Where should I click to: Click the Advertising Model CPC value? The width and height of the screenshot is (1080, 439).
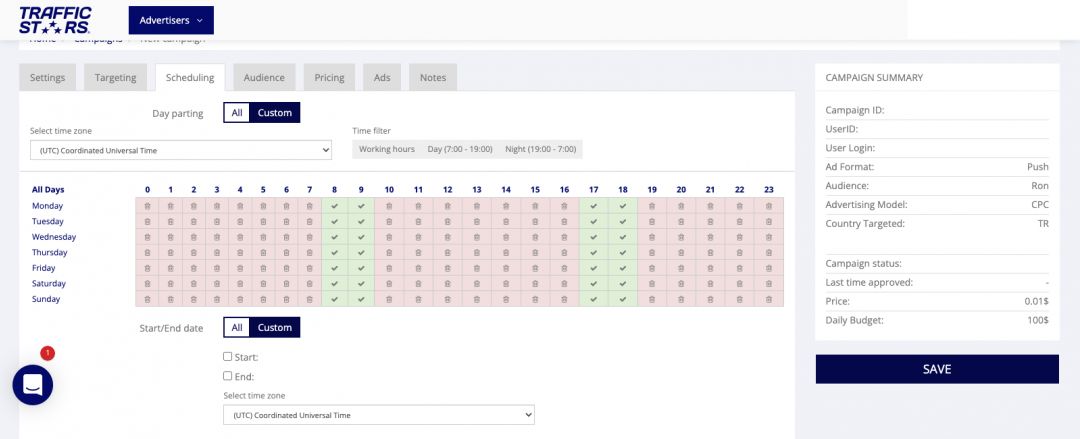(x=1039, y=205)
